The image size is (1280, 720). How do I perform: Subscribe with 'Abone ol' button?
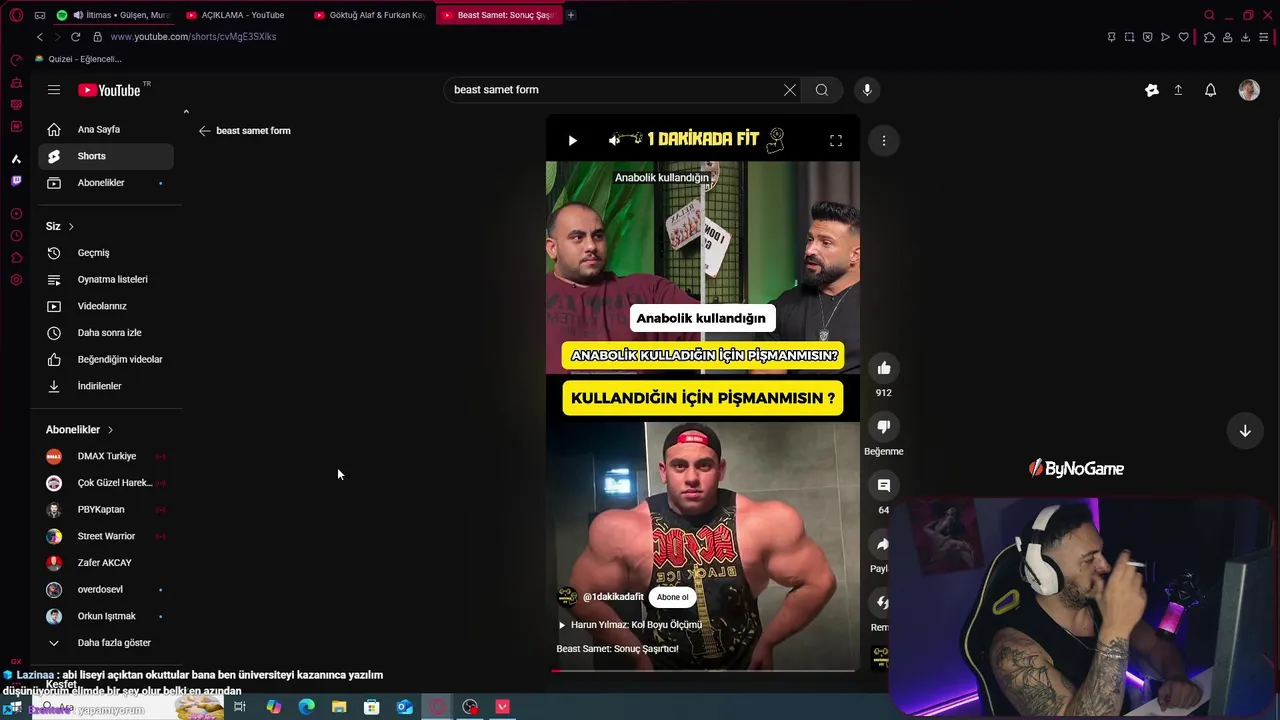(672, 597)
